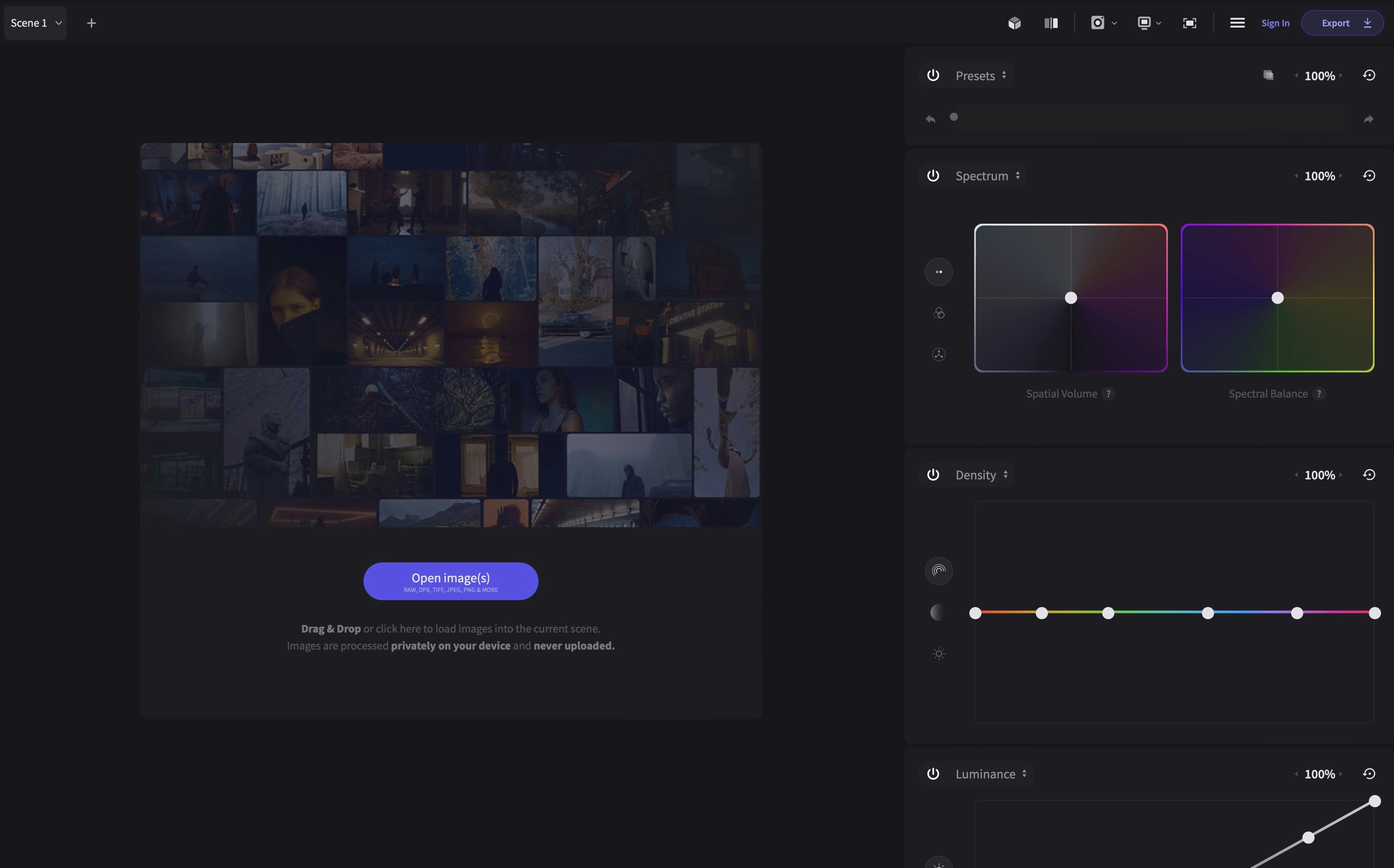Click the Open image(s) button
Viewport: 1394px width, 868px height.
[x=451, y=581]
